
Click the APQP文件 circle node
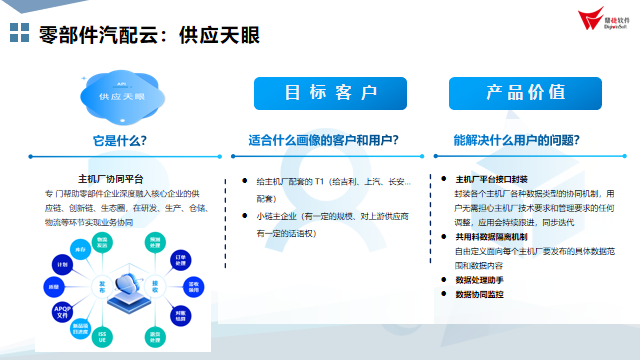point(62,312)
